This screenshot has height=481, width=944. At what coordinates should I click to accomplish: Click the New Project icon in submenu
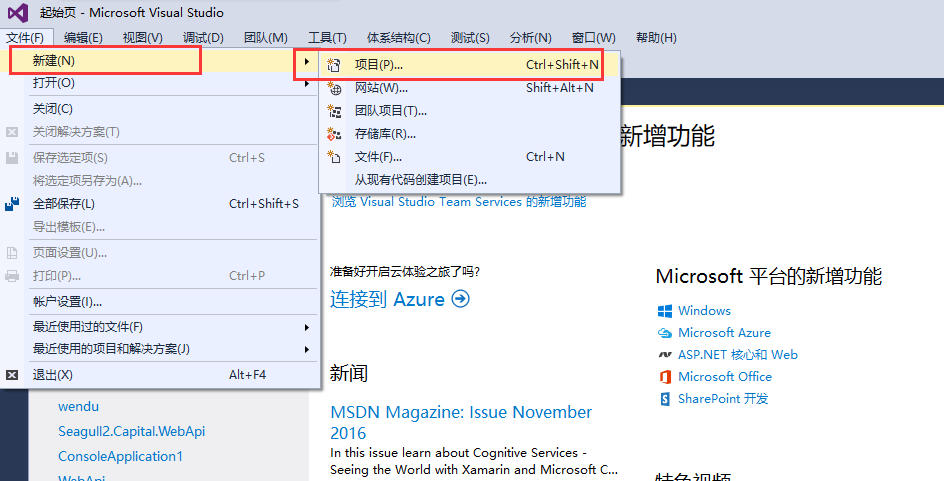click(334, 65)
